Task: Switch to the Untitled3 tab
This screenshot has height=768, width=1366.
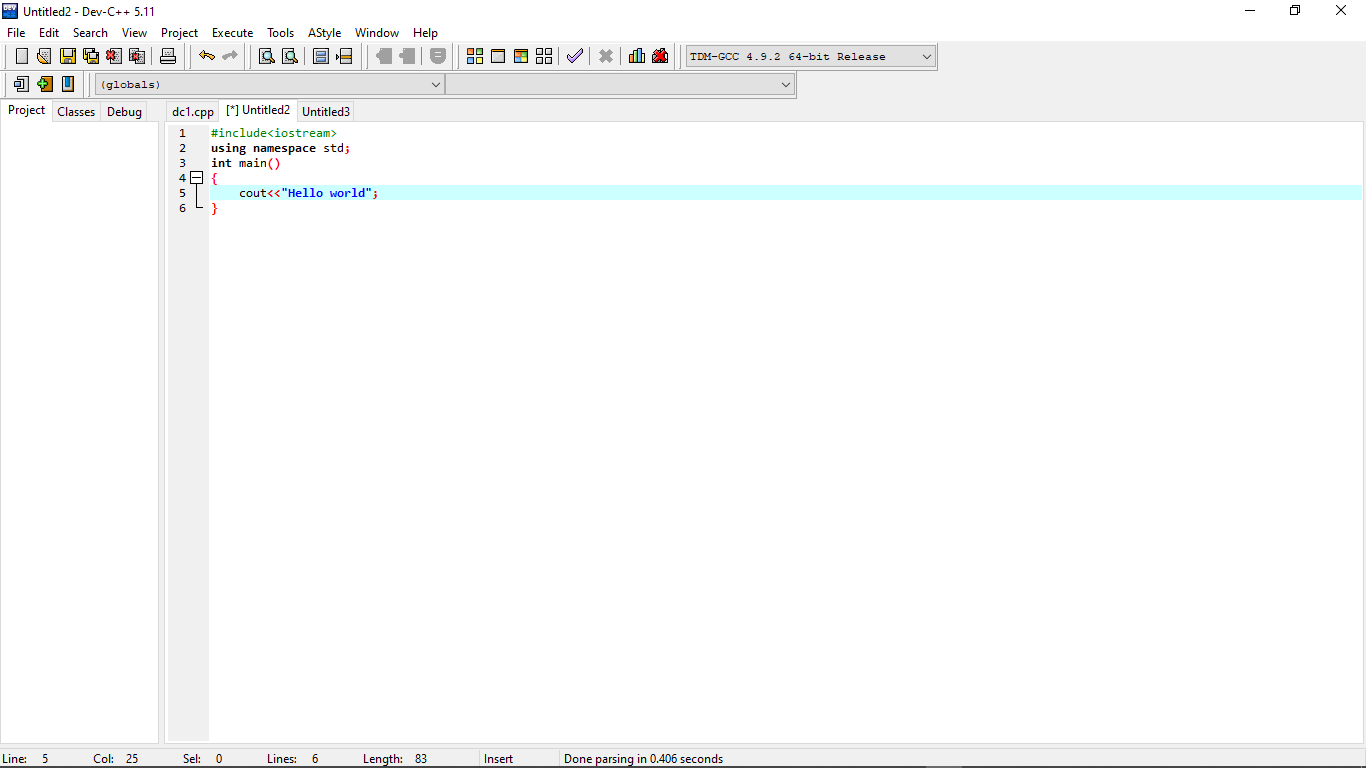Action: pyautogui.click(x=325, y=111)
